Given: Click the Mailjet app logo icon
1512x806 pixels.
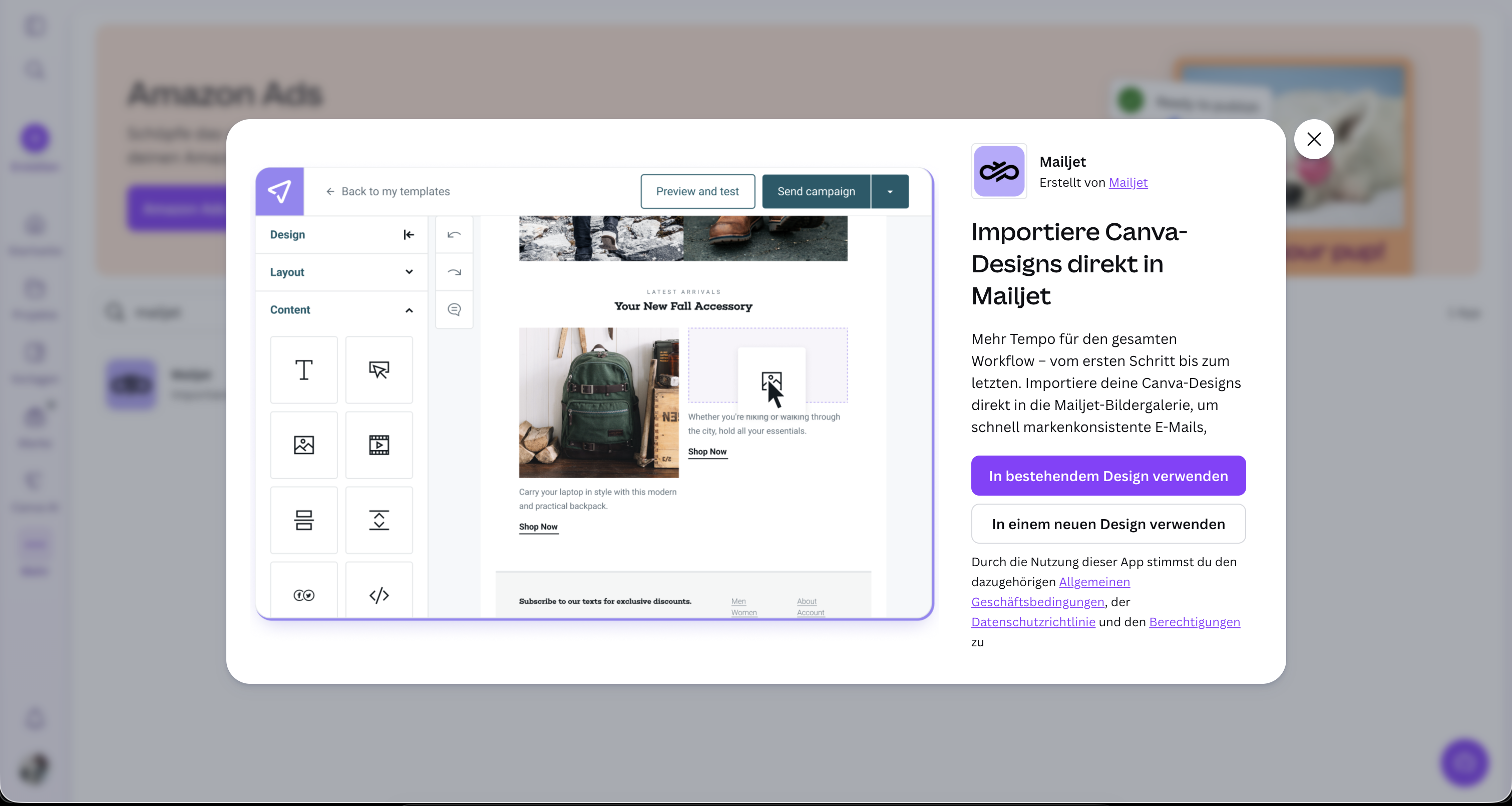Looking at the screenshot, I should click(999, 171).
